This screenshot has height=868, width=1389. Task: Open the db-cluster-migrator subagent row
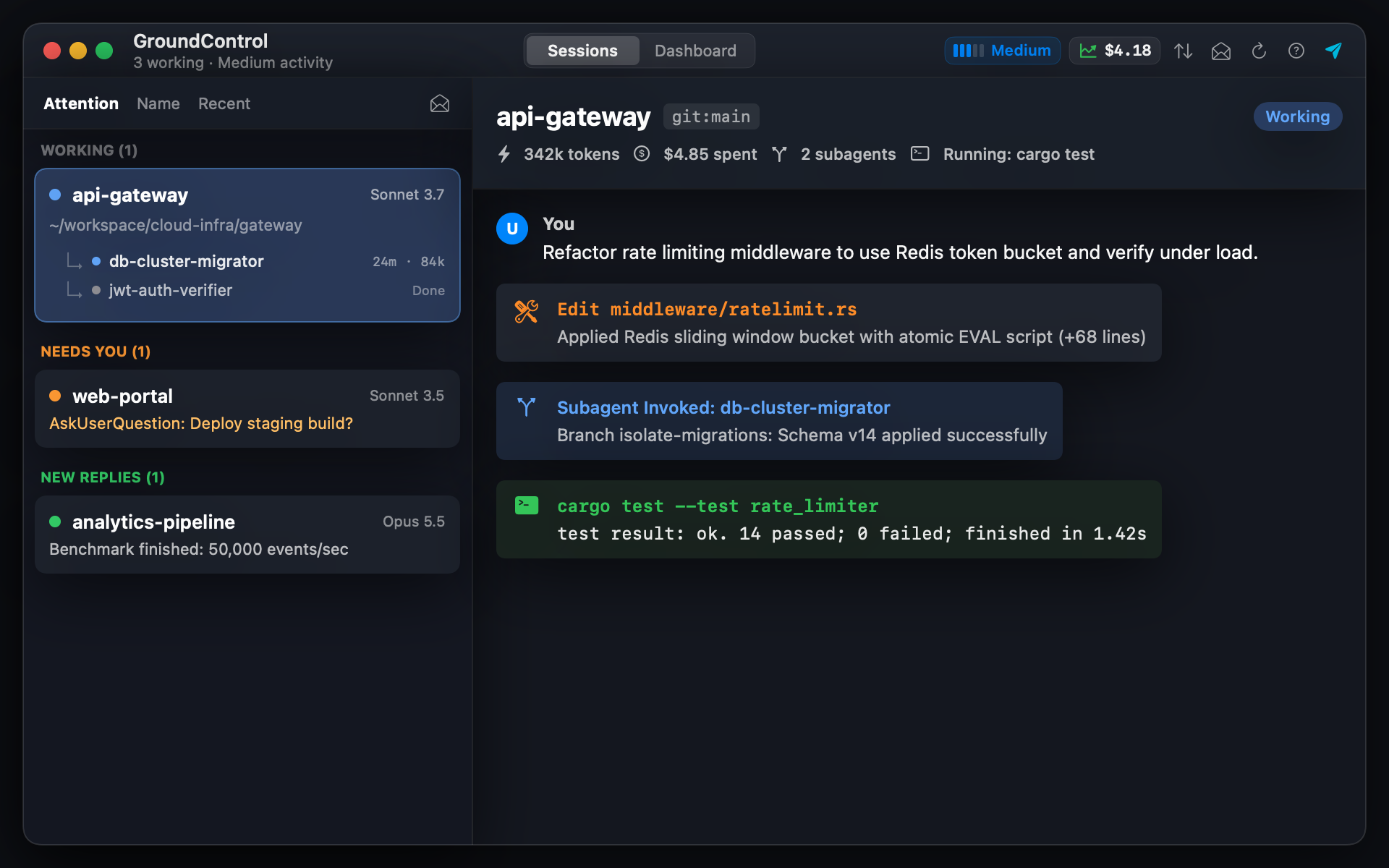tap(256, 261)
